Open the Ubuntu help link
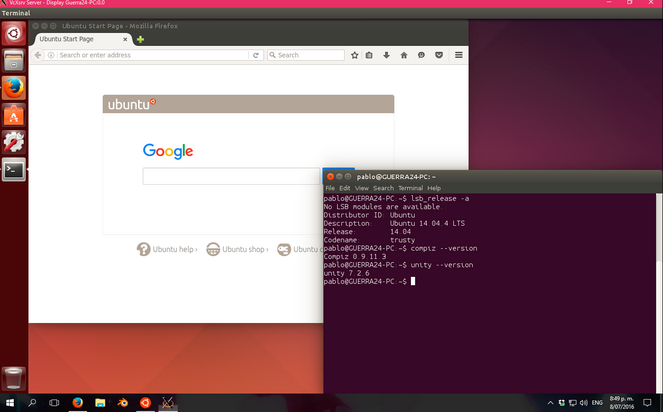Viewport: 663px width, 413px height. coord(167,249)
